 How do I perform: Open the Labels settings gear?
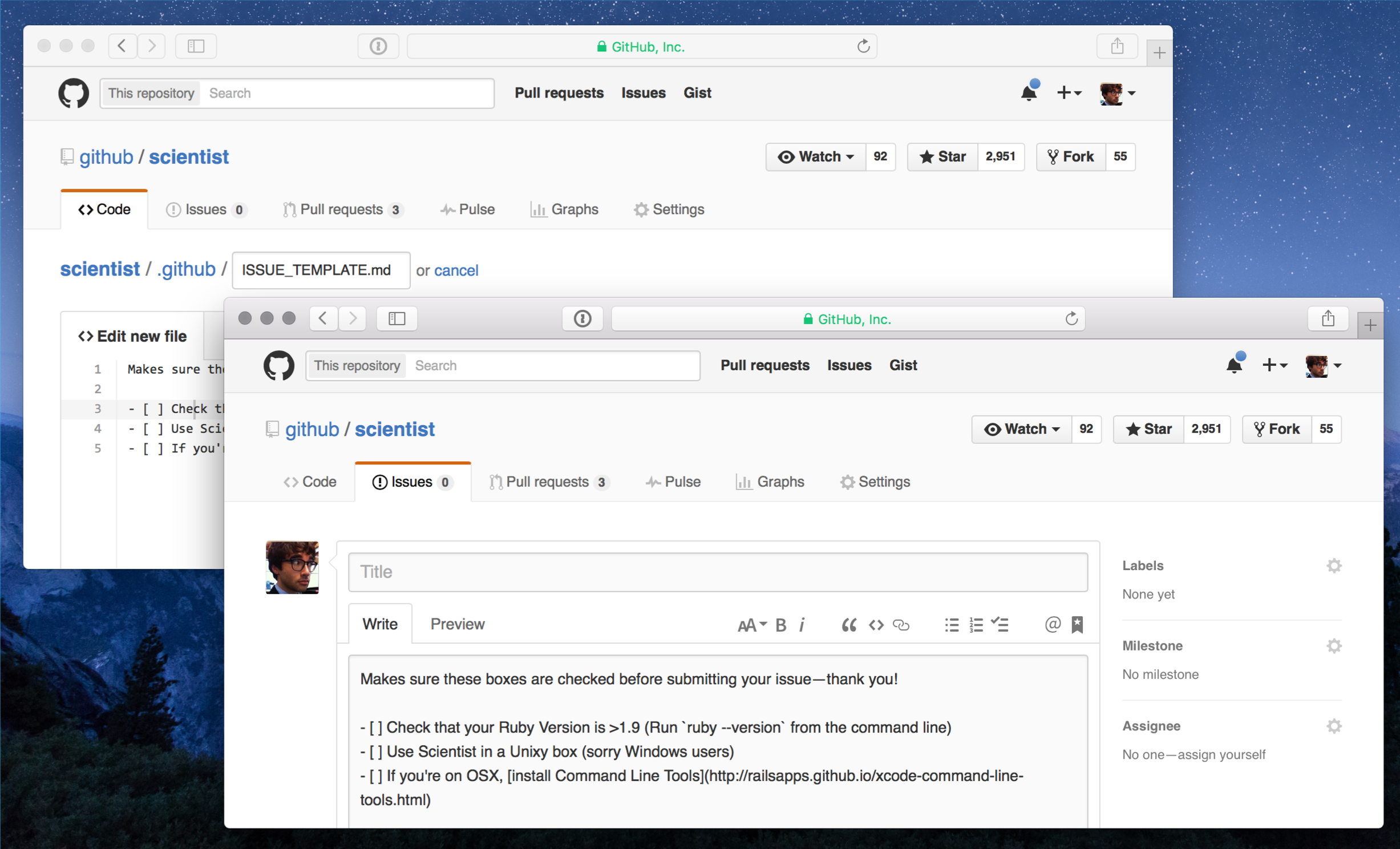[1334, 565]
